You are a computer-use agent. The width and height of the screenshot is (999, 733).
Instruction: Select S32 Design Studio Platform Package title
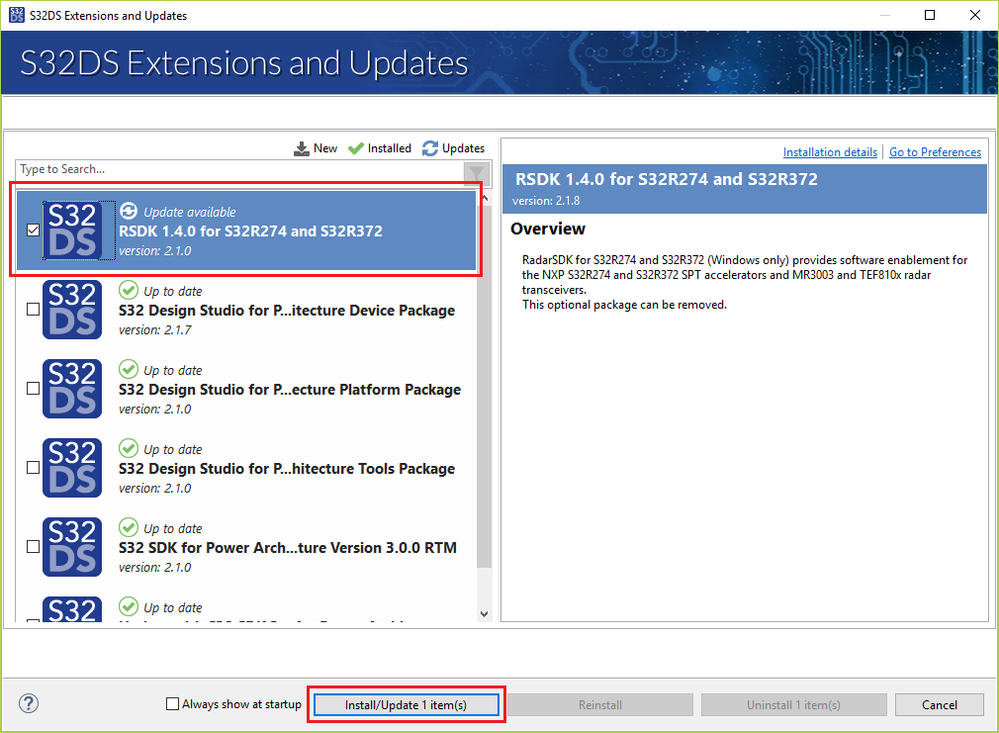289,389
